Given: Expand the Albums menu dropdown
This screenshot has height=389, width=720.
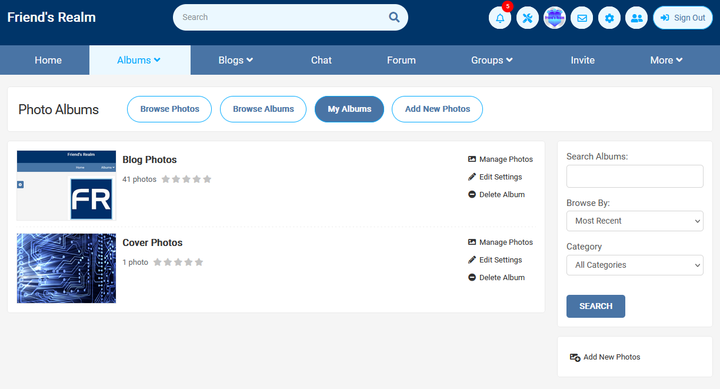Looking at the screenshot, I should pyautogui.click(x=138, y=60).
